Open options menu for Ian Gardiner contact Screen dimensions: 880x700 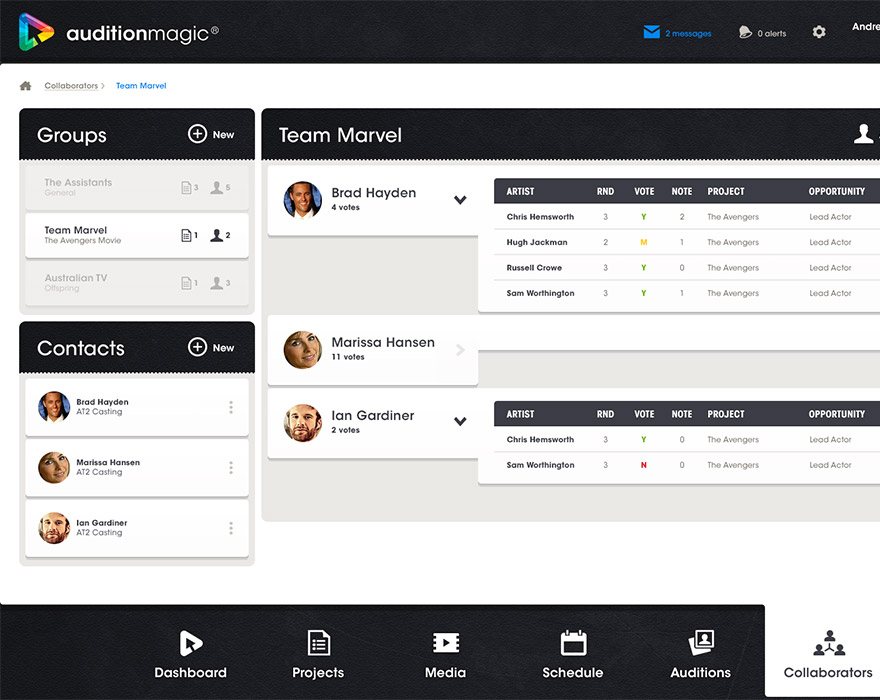coord(231,528)
